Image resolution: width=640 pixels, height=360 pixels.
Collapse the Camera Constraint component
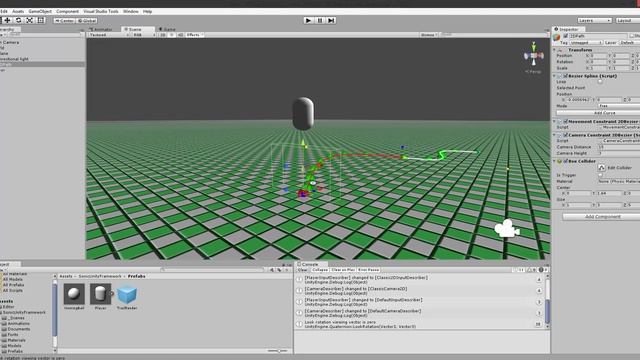[555, 135]
